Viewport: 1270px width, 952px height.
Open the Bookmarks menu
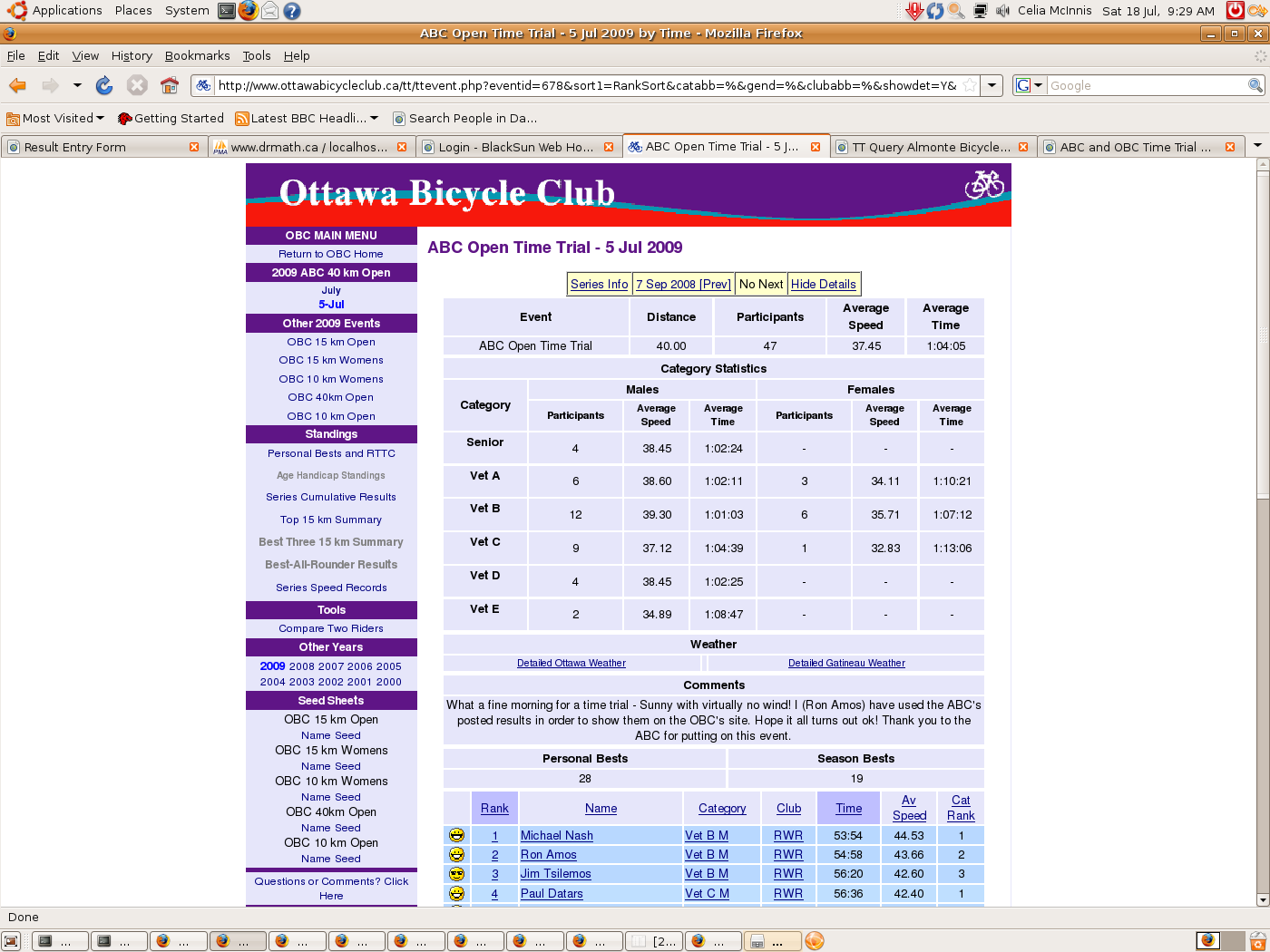point(197,55)
